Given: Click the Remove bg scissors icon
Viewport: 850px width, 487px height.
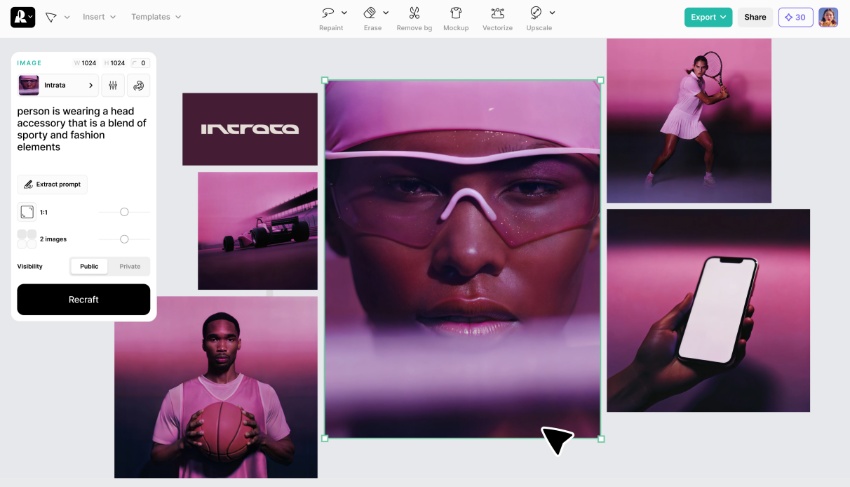Looking at the screenshot, I should click(x=414, y=13).
